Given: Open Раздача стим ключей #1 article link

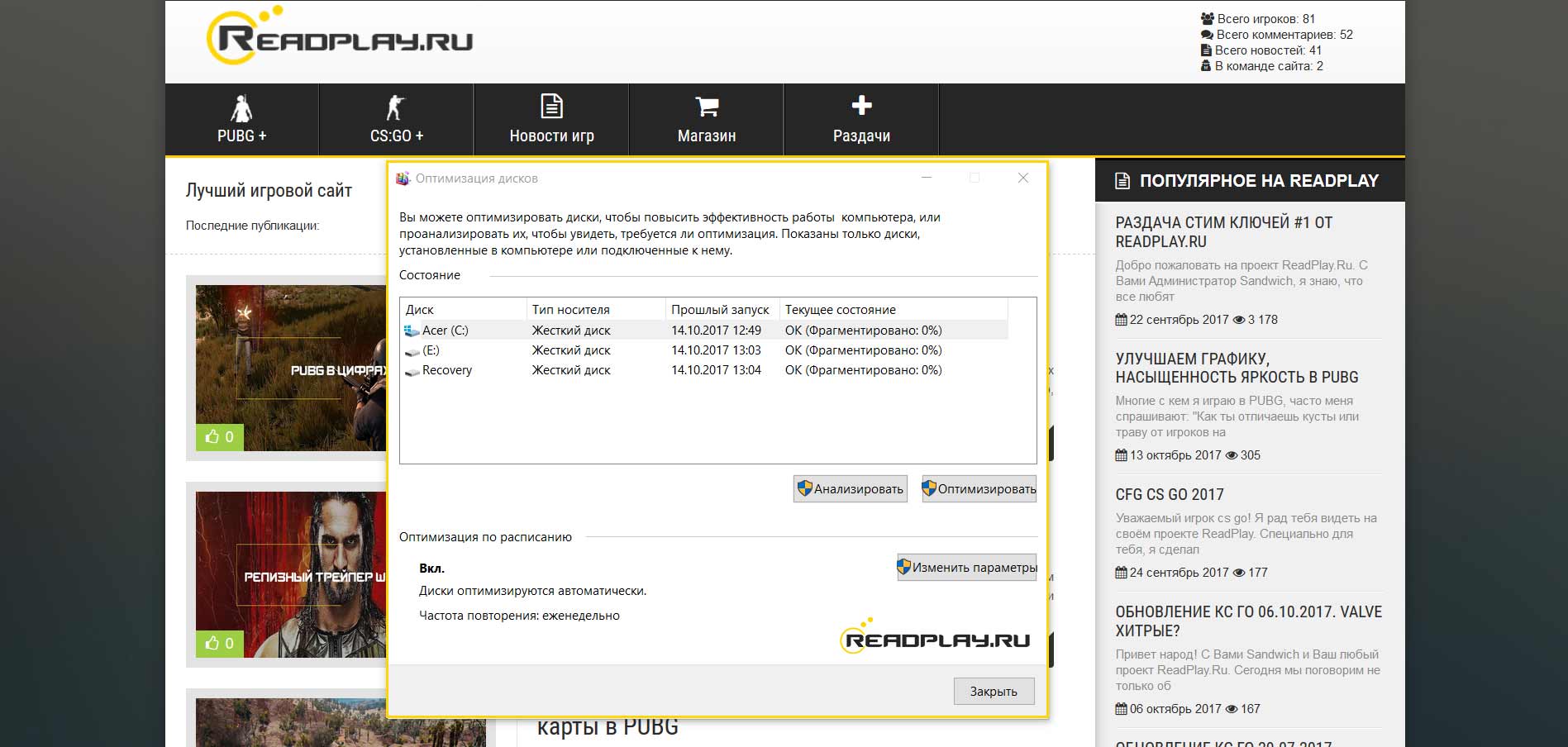Looking at the screenshot, I should pos(1223,232).
